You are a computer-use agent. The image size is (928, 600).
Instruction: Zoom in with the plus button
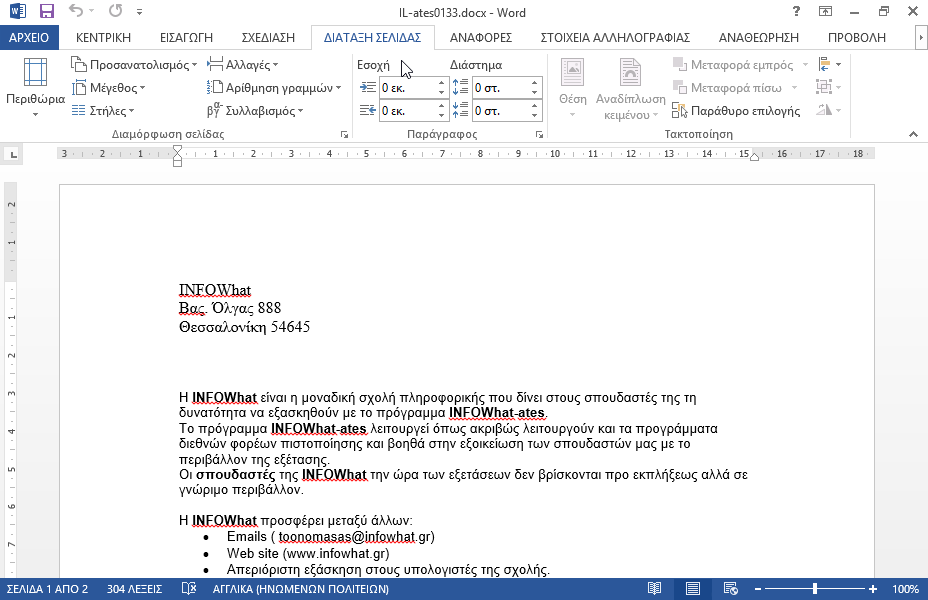[x=873, y=589]
